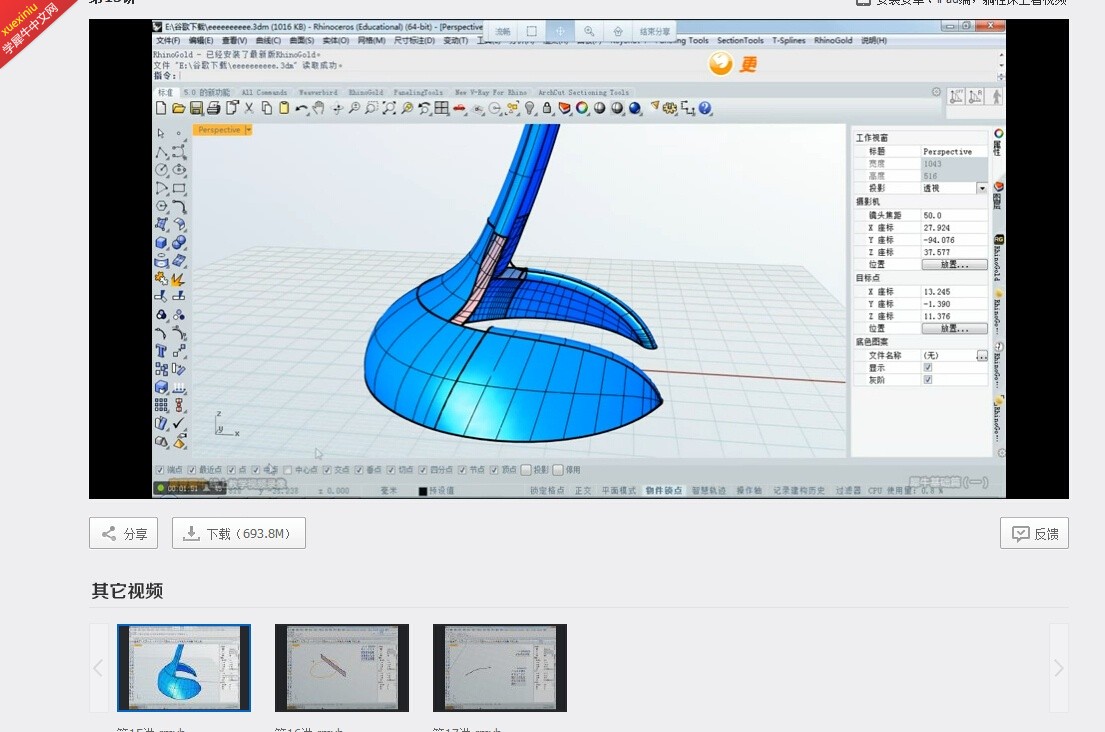The image size is (1105, 732).
Task: Click the blue sphere render icon
Action: (635, 108)
